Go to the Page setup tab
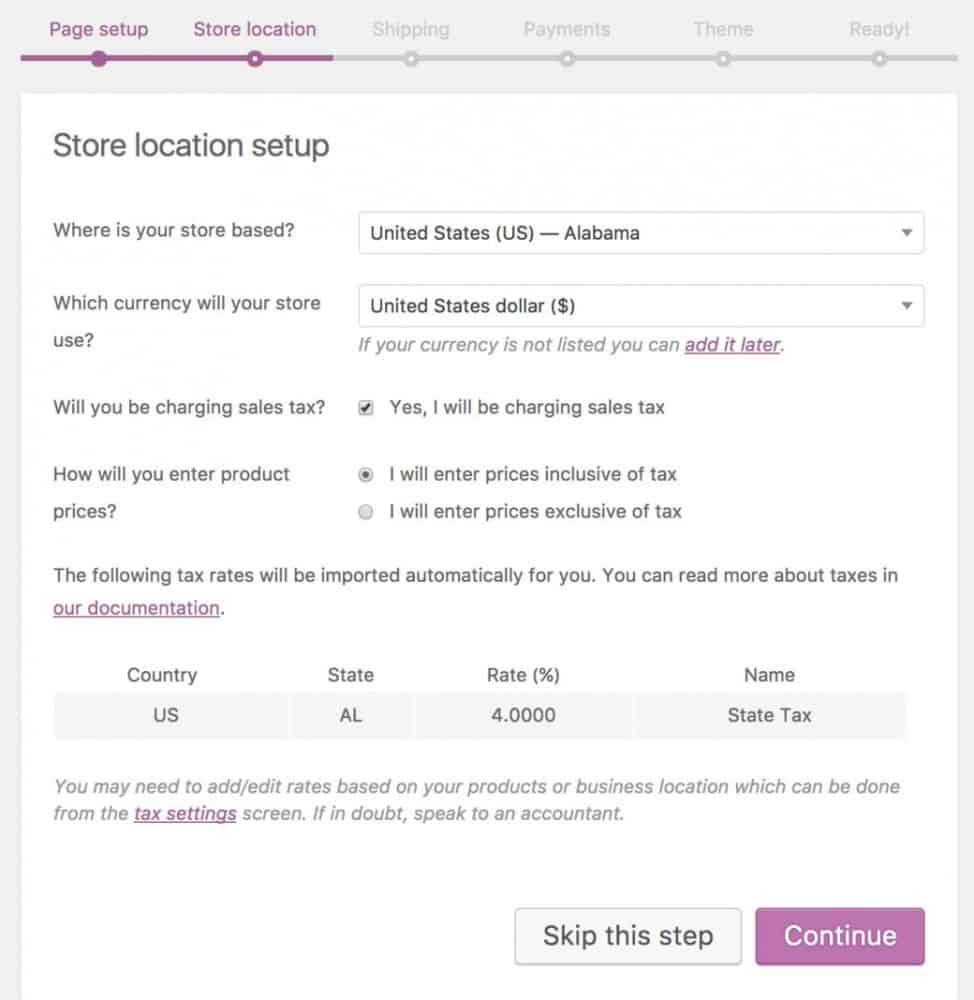Screen dimensions: 974x1000 click(x=99, y=29)
